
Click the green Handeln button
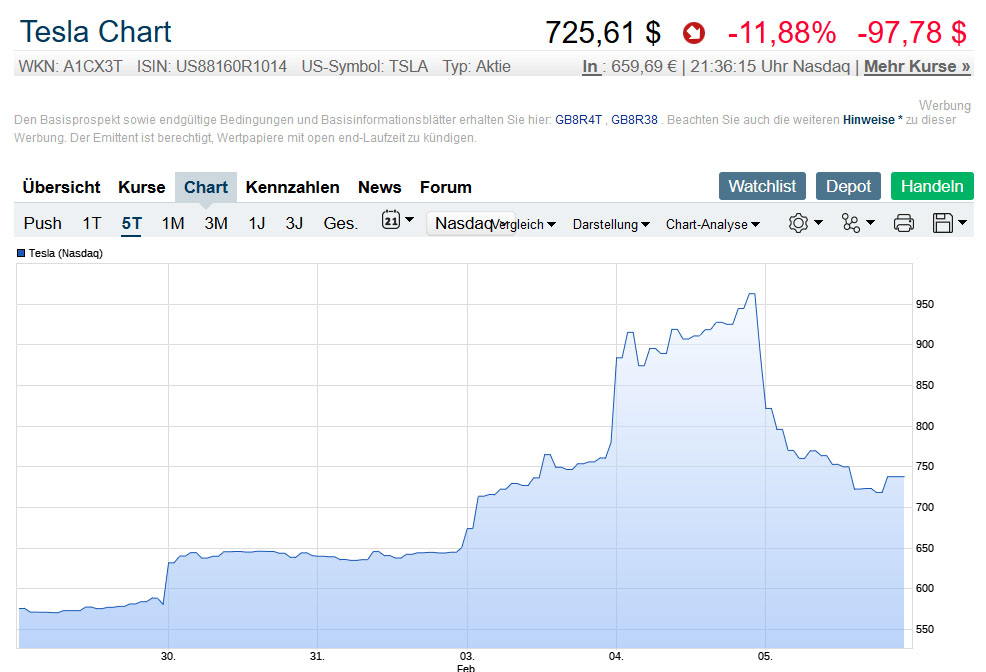click(x=932, y=186)
